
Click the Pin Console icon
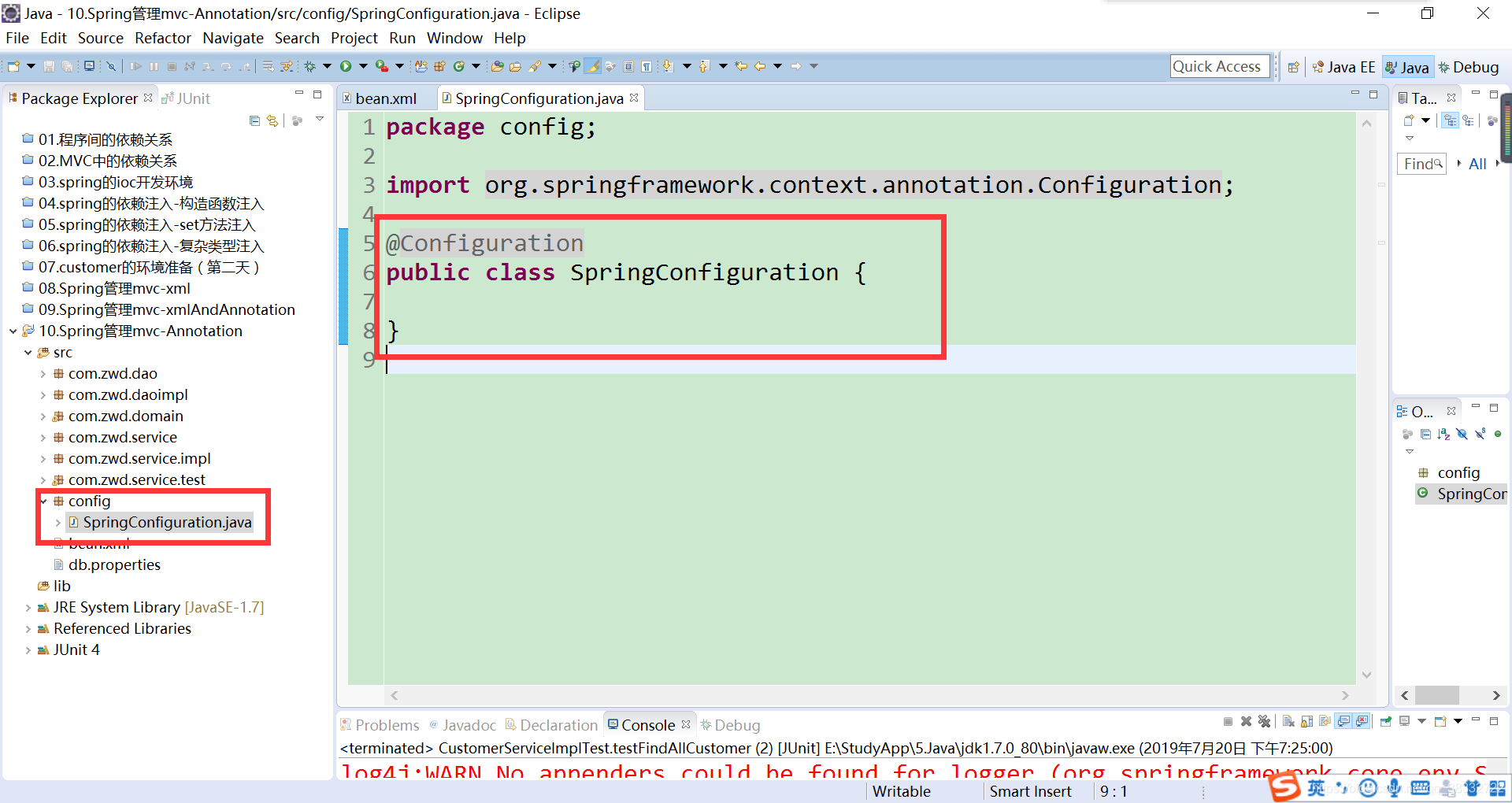1386,721
